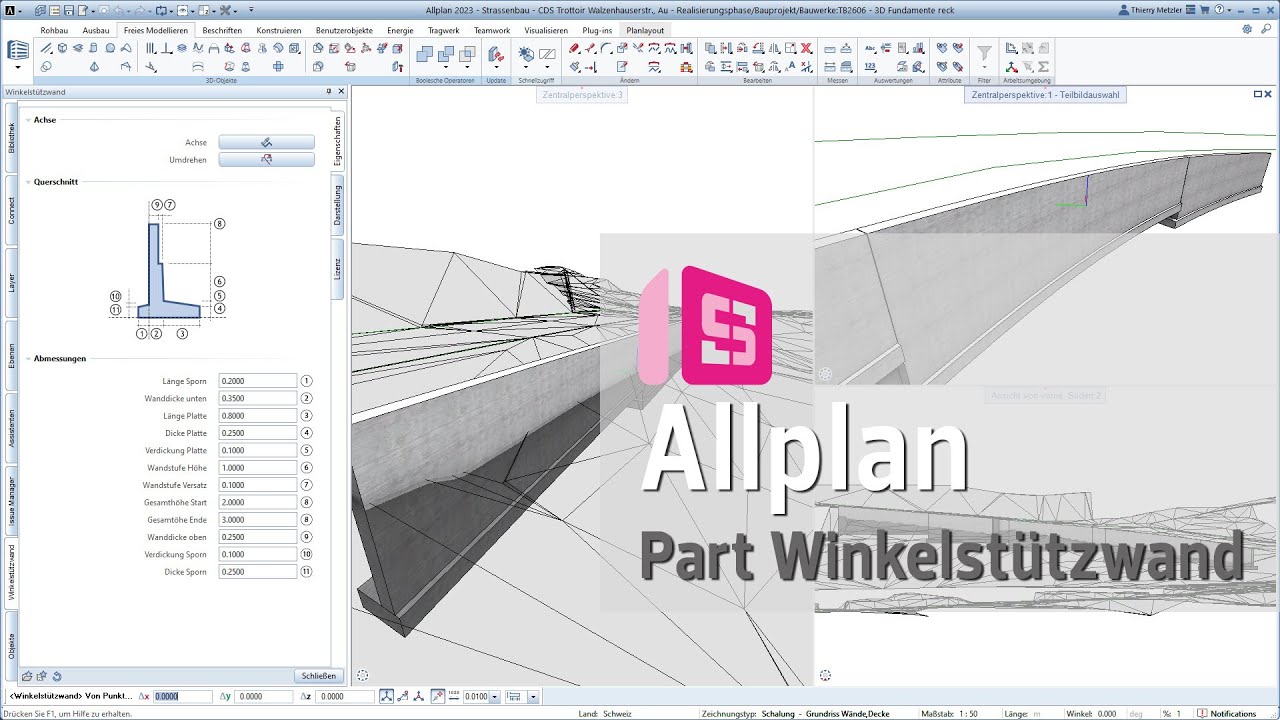Select the Cylinder 3D object tool
The width and height of the screenshot is (1280, 720).
tap(93, 48)
